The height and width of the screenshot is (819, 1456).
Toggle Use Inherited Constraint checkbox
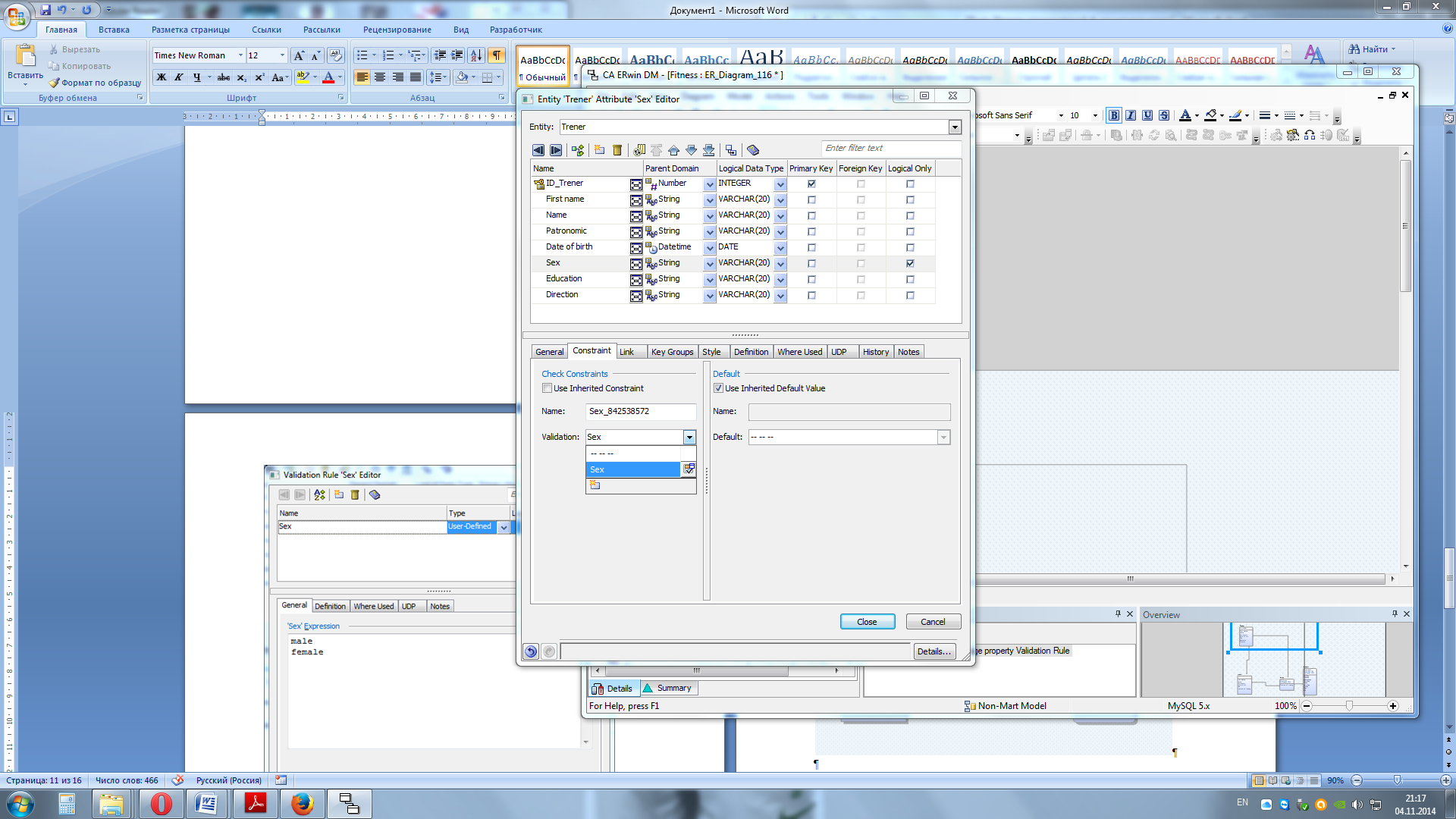547,388
